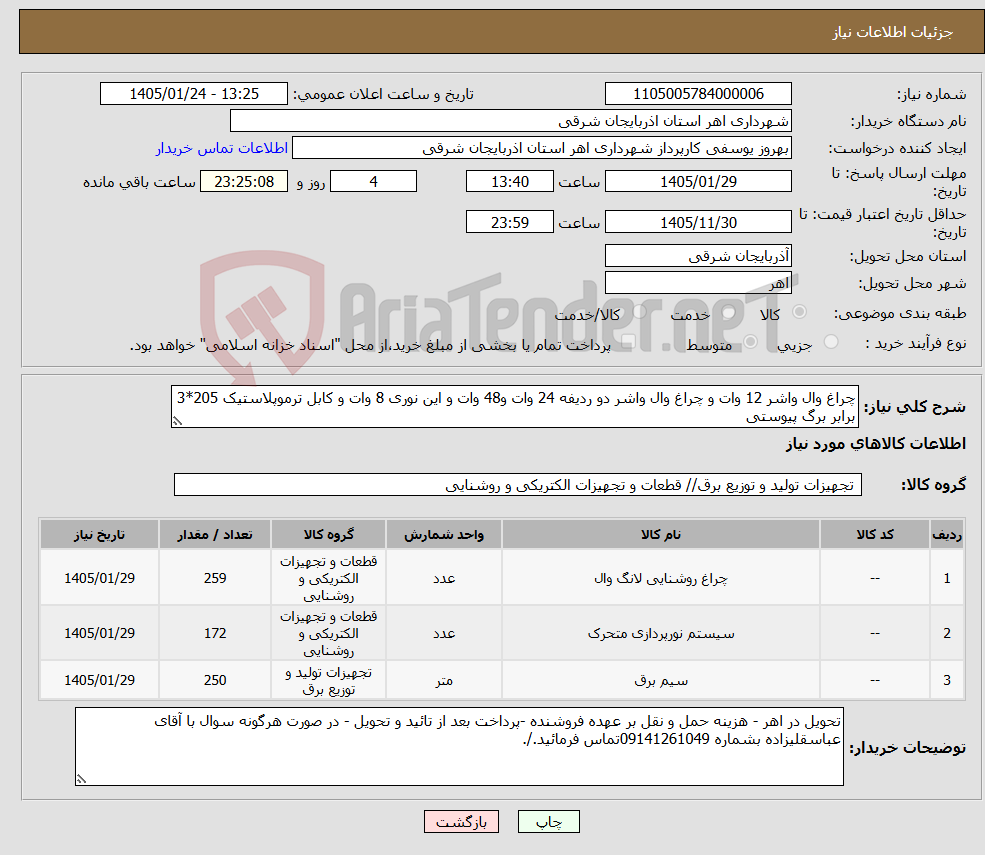This screenshot has width=985, height=855.
Task: Click quantity cell 172
Action: point(215,633)
